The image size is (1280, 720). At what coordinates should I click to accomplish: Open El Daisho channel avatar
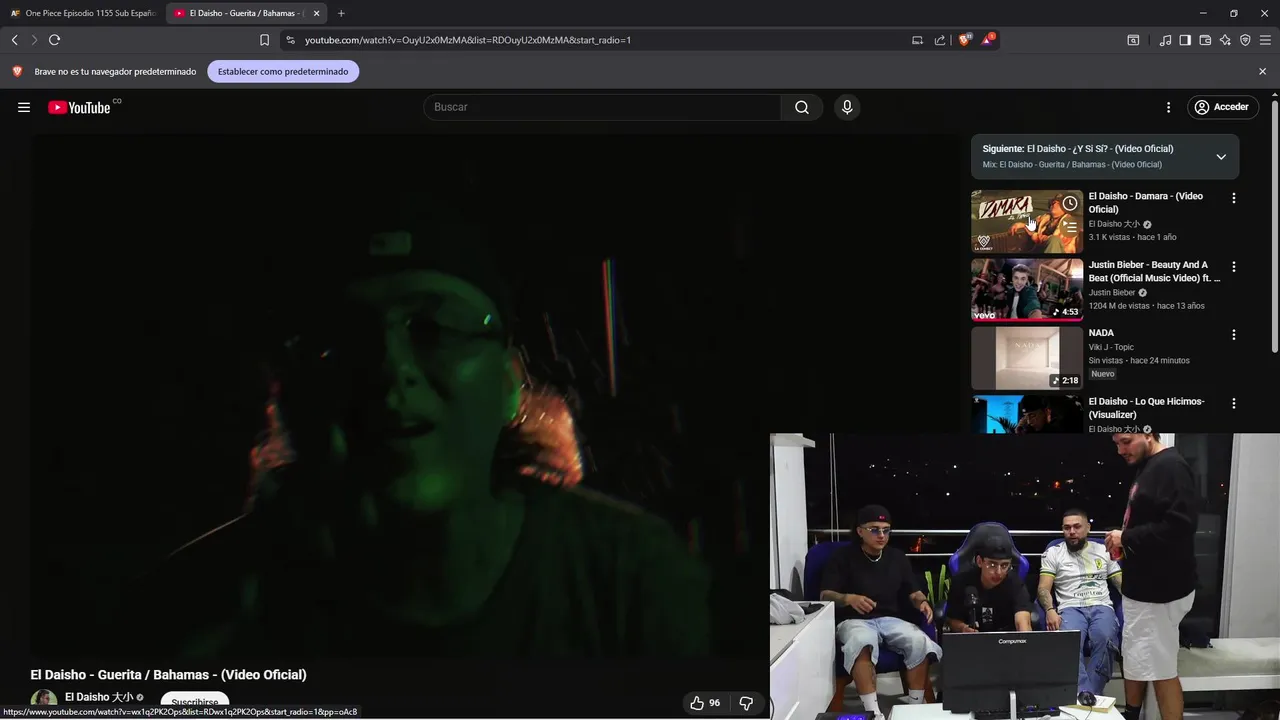(44, 701)
